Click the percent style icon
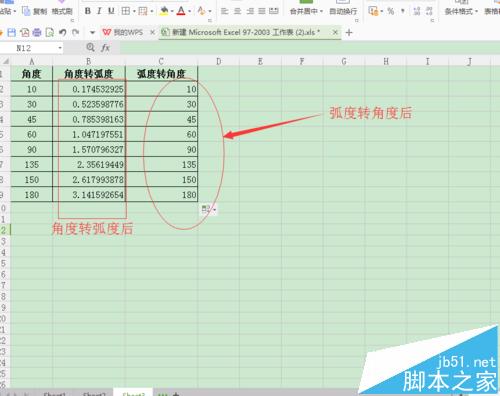 (391, 11)
